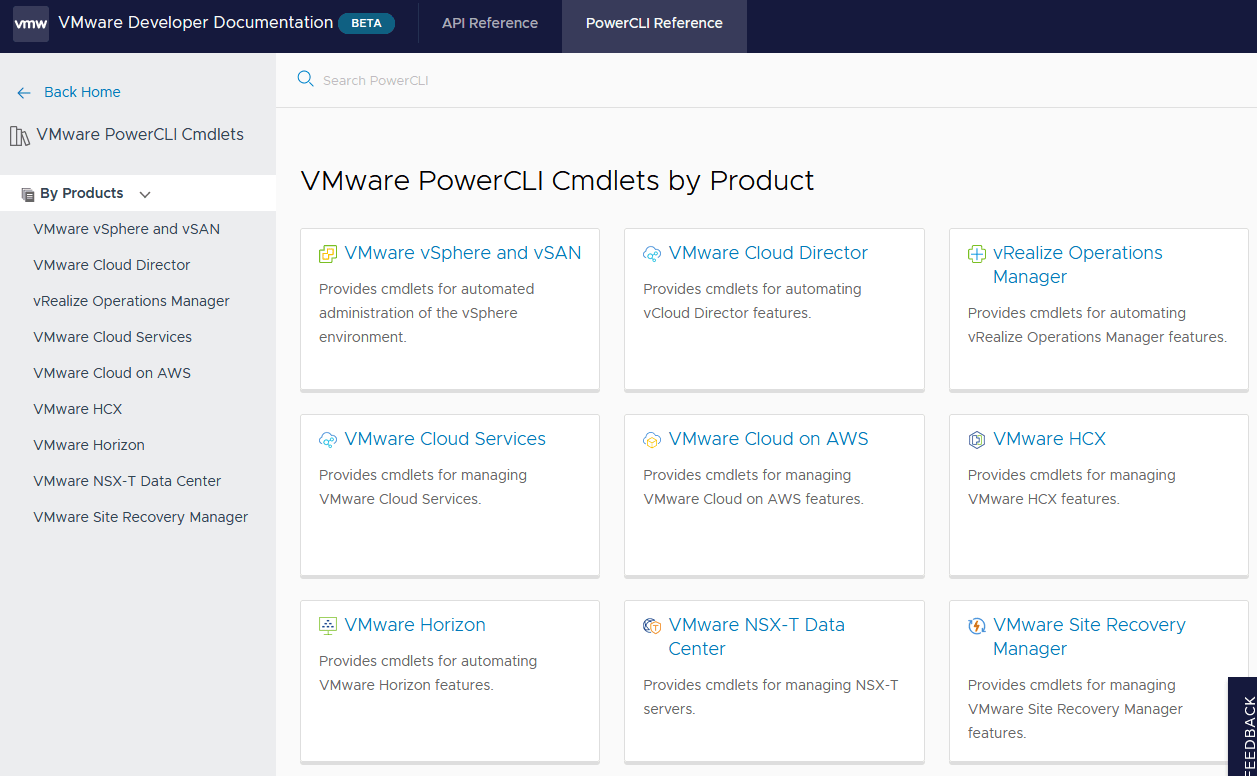The height and width of the screenshot is (776, 1257).
Task: Open the Feedback side tab
Action: (x=1243, y=727)
